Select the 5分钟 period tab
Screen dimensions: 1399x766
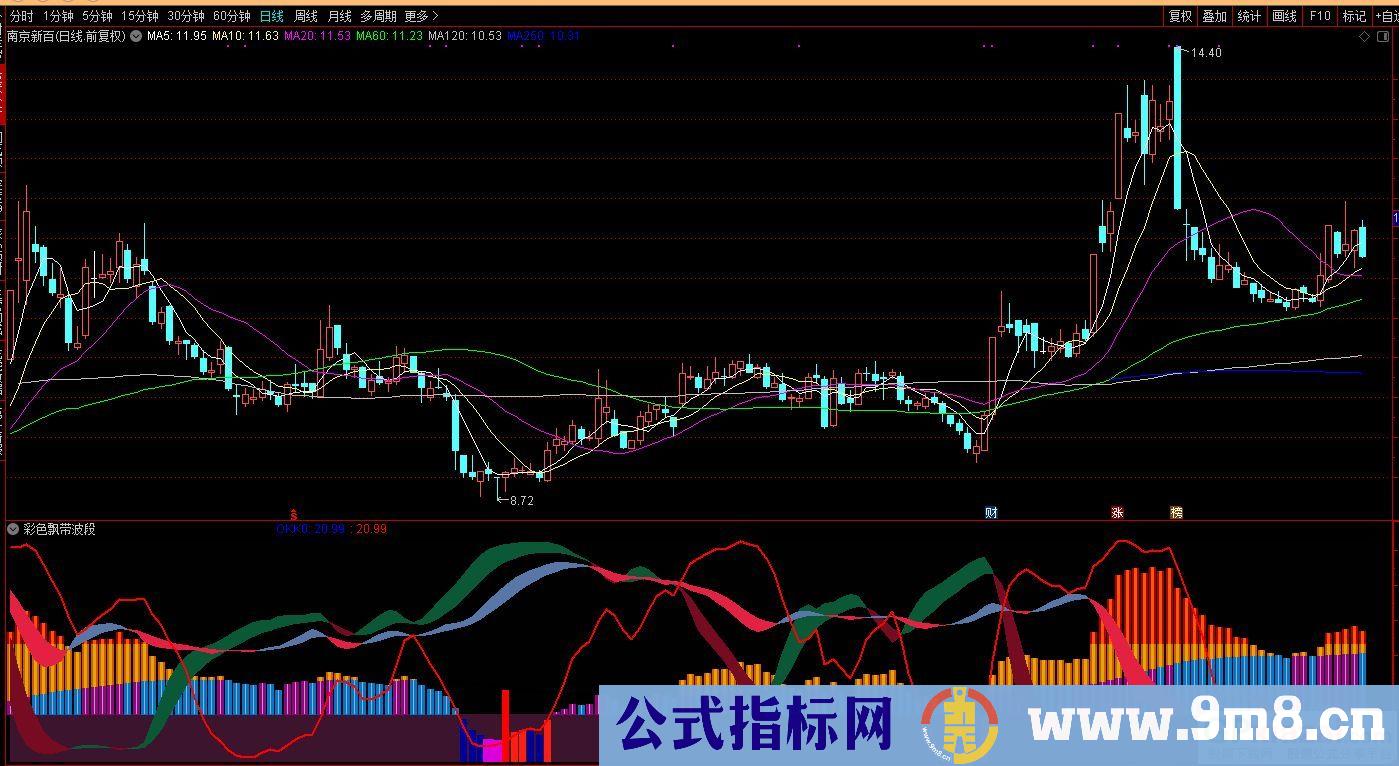coord(98,16)
